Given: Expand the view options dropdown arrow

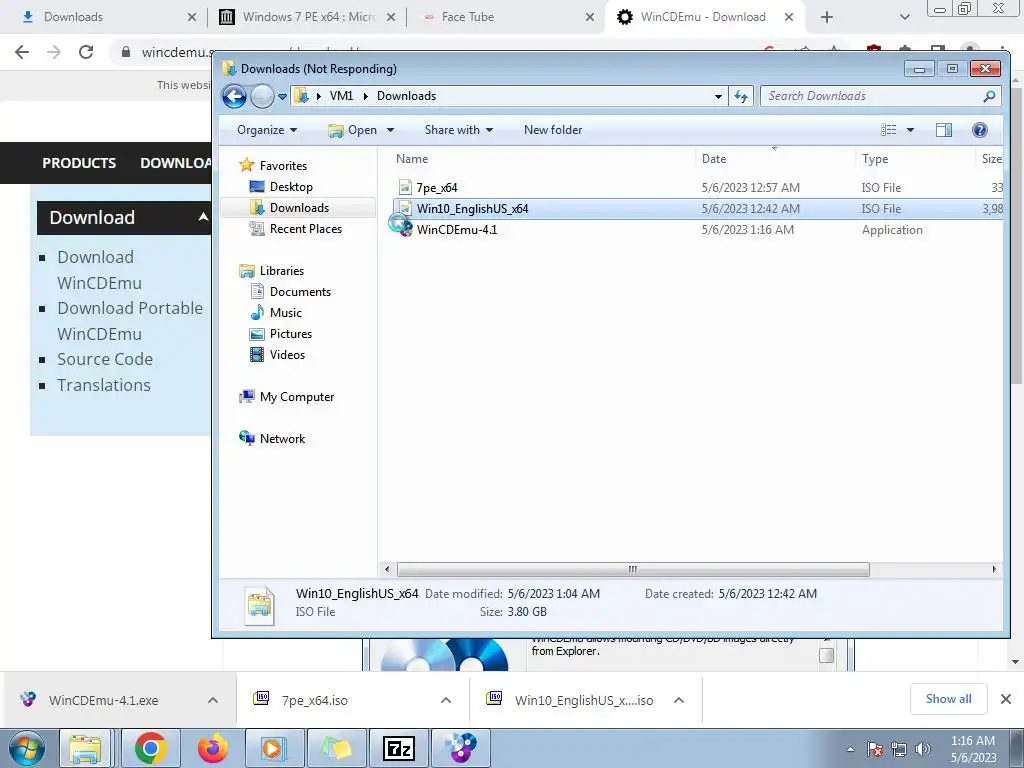Looking at the screenshot, I should pyautogui.click(x=910, y=130).
